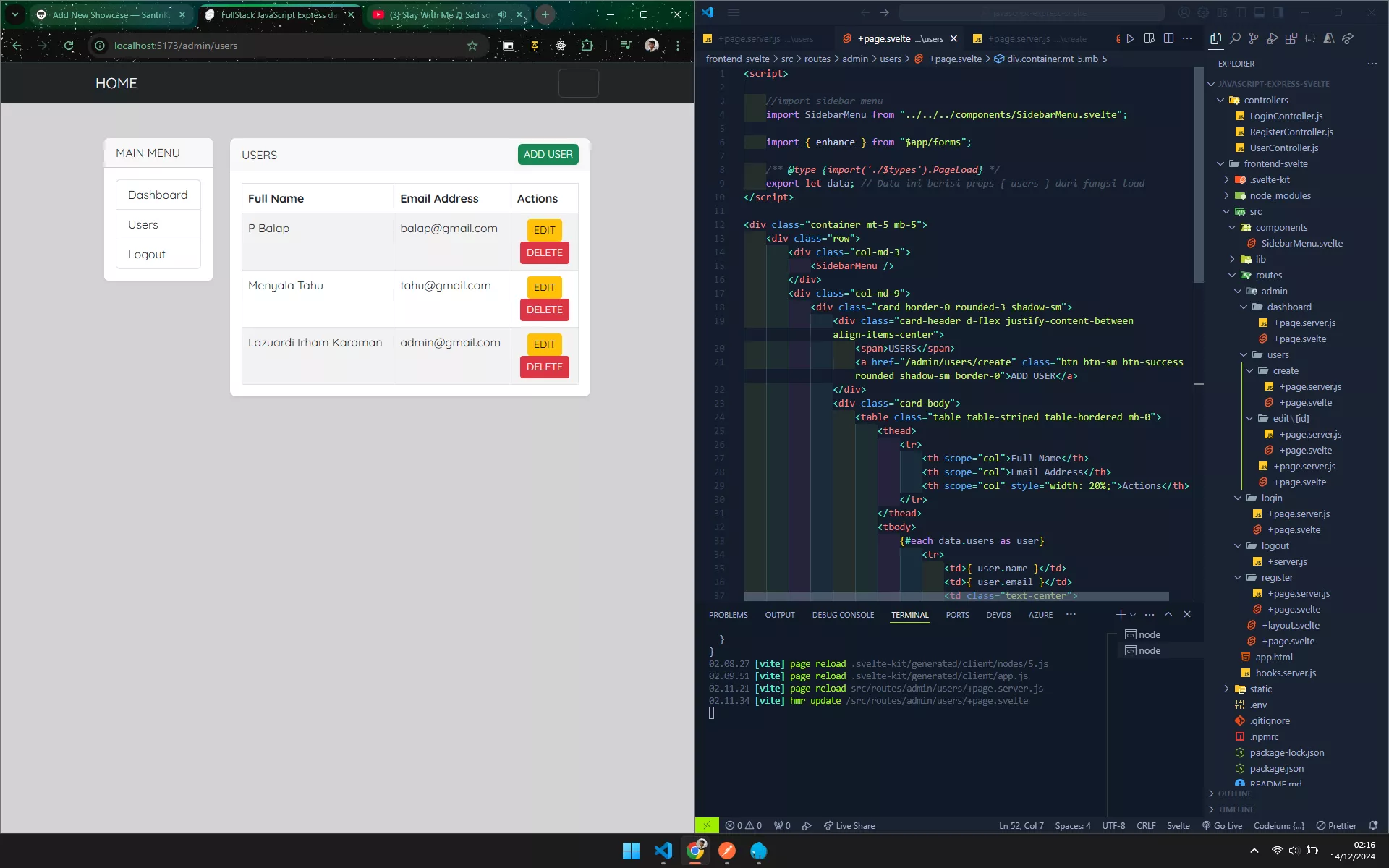The image size is (1389, 868).
Task: Close the terminal panel with the X icon
Action: [x=1187, y=614]
